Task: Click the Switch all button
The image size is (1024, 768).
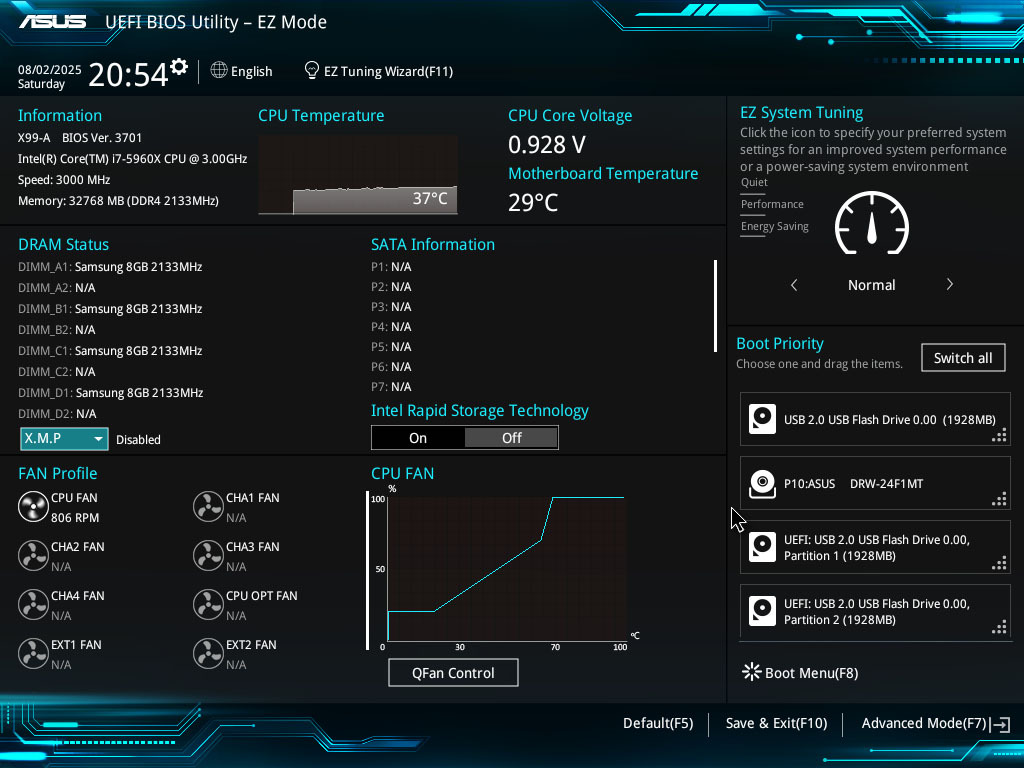Action: (x=963, y=358)
